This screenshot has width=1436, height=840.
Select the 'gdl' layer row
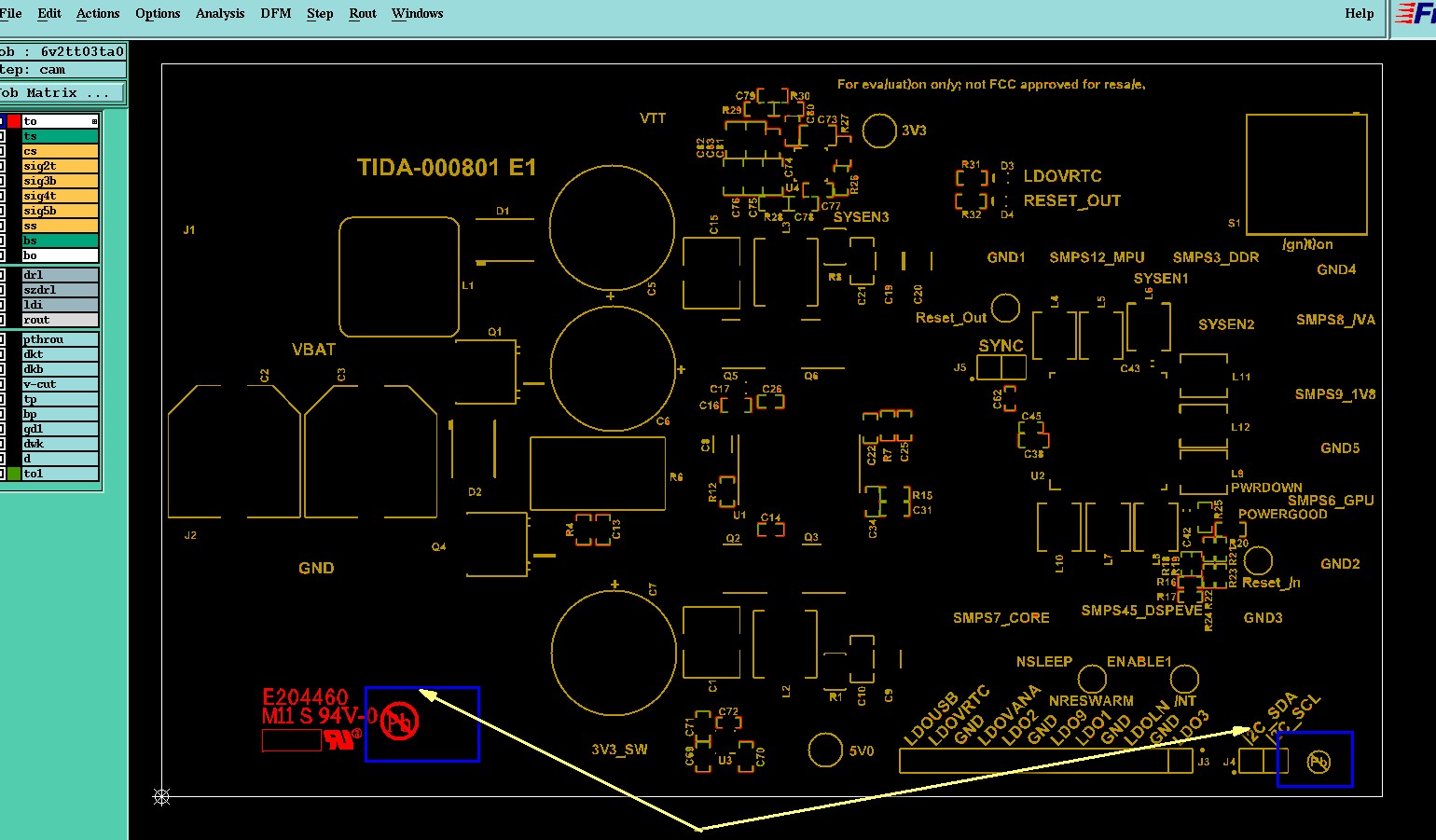click(60, 429)
